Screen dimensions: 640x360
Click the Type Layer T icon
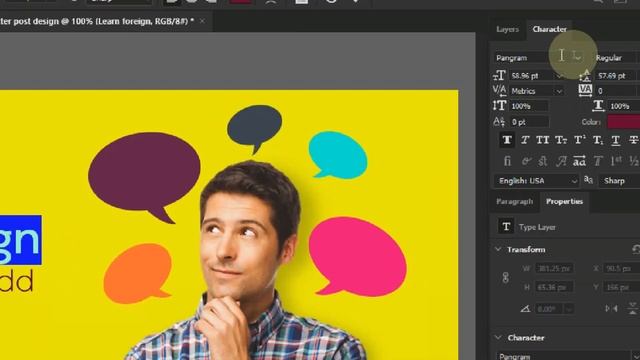[x=506, y=227]
